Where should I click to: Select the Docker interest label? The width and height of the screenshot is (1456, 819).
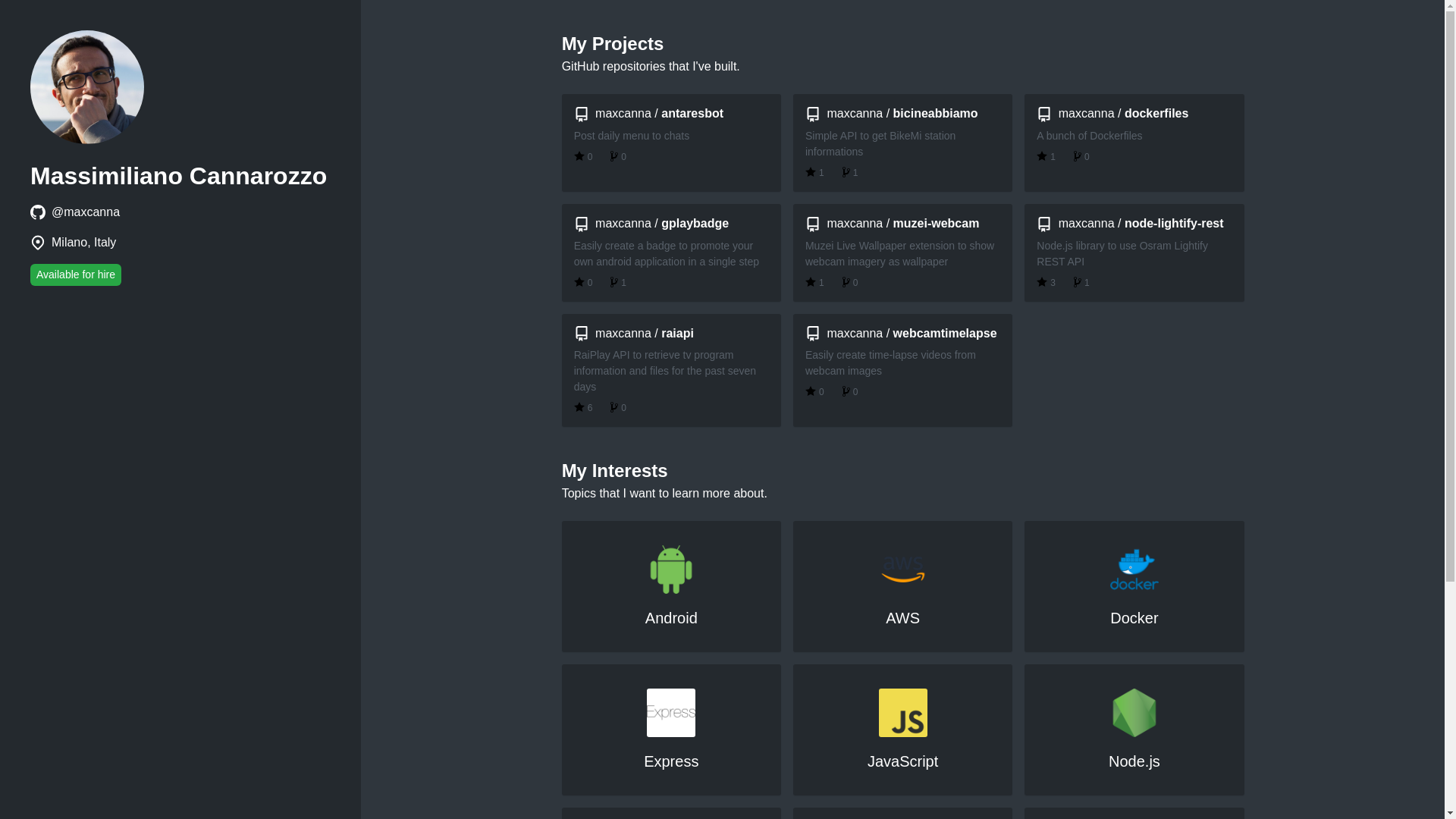[x=1134, y=618]
